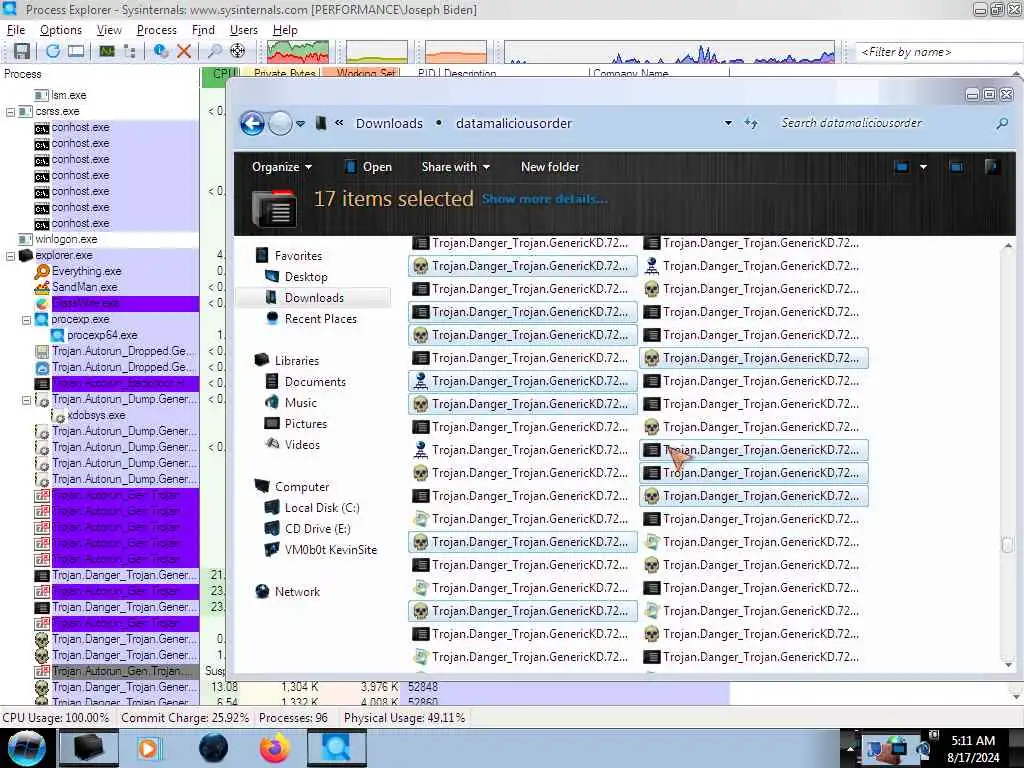Screen dimensions: 1024x768
Task: Click the CPU usage history graph
Action: tap(298, 52)
